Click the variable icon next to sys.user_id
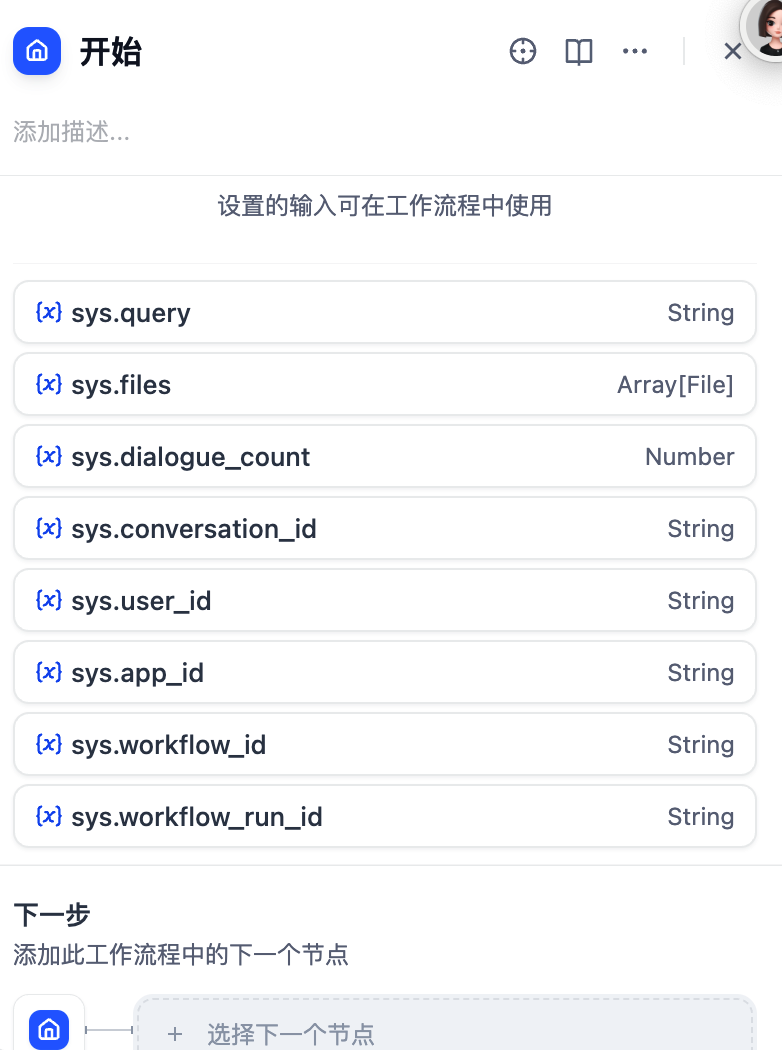This screenshot has height=1050, width=782. coord(48,600)
